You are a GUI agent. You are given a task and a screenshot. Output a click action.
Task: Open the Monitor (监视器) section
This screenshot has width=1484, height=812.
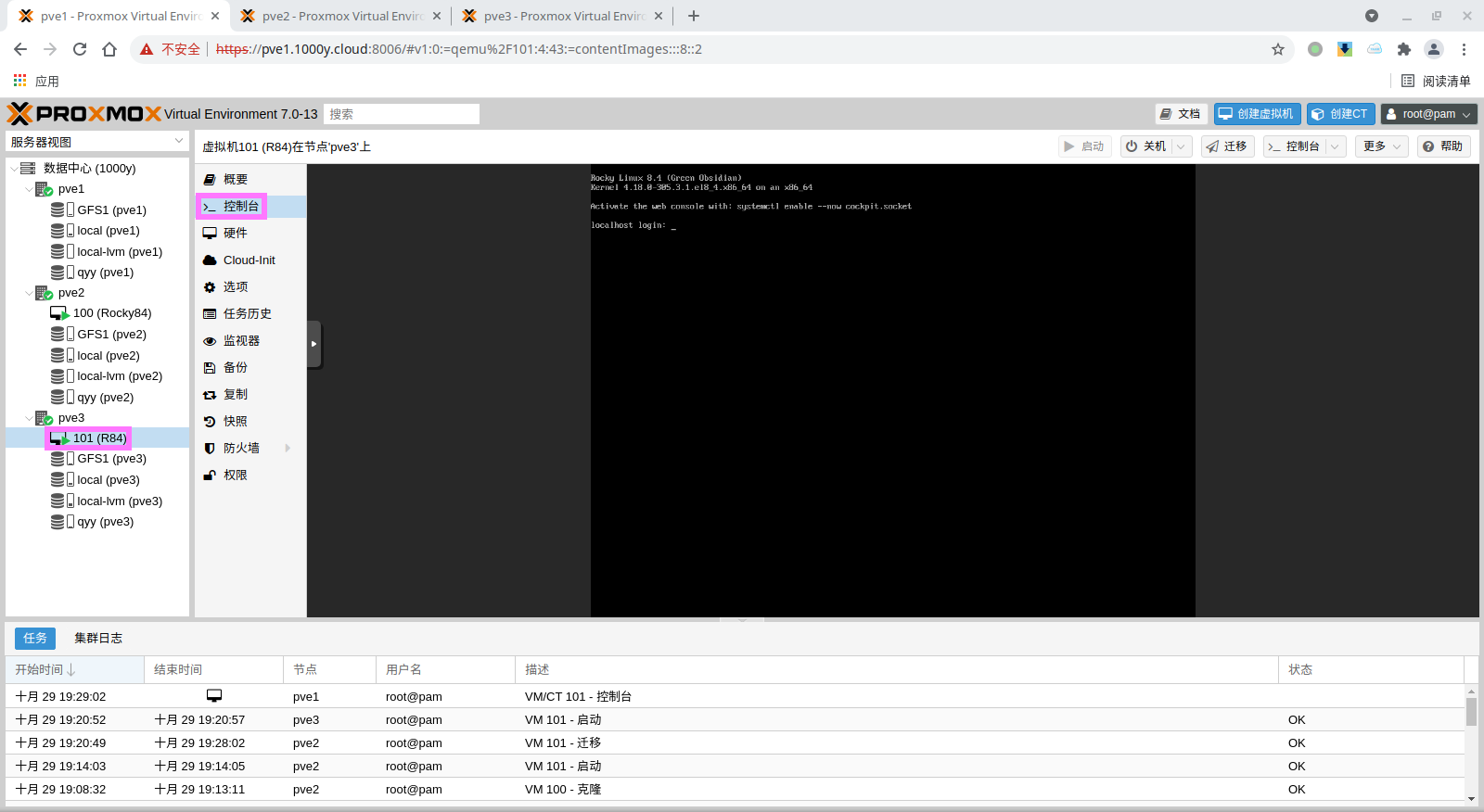pos(241,340)
